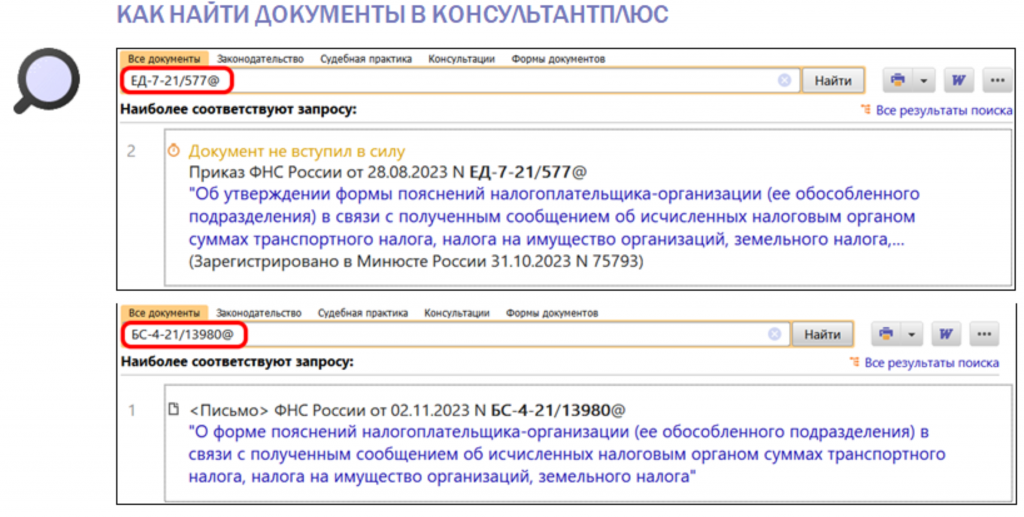
Task: Clear the search field containing ЕД-7-21/577@
Action: 784,80
